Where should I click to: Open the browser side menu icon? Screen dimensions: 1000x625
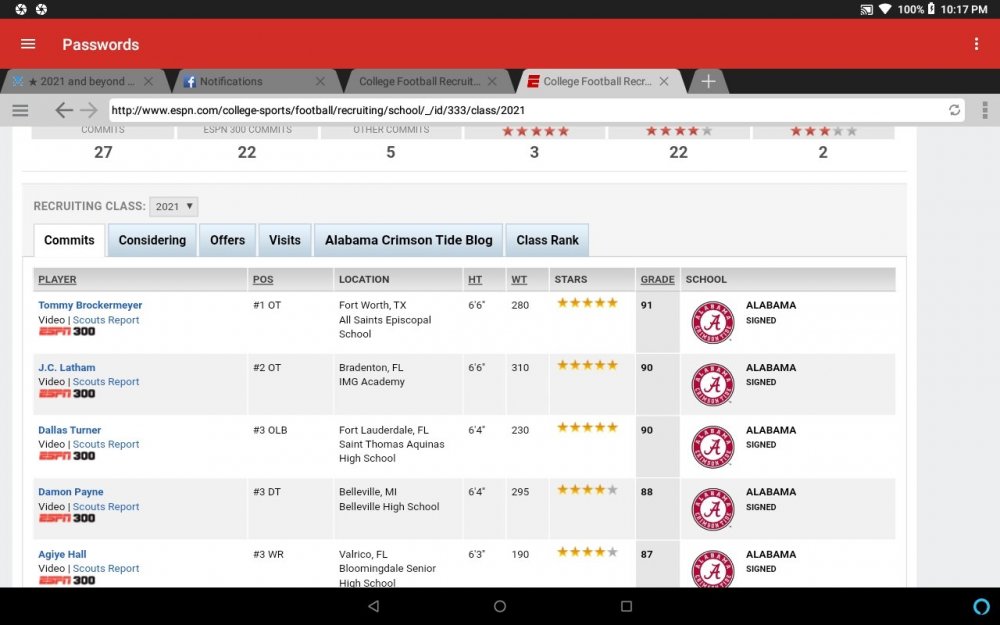pos(20,110)
